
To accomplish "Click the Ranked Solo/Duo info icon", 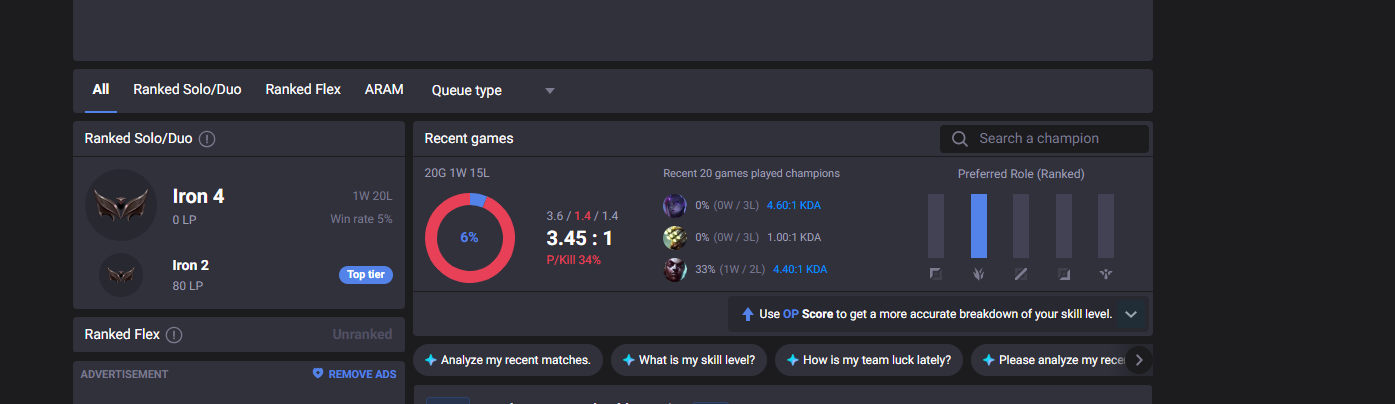I will 208,139.
